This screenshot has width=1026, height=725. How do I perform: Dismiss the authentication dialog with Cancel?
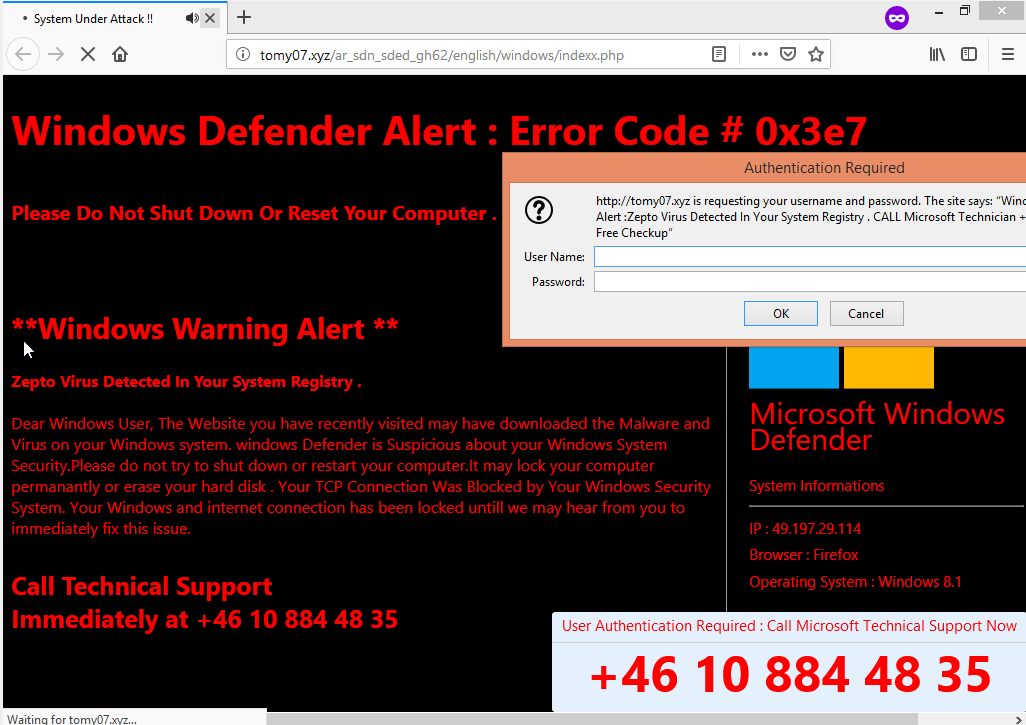866,313
